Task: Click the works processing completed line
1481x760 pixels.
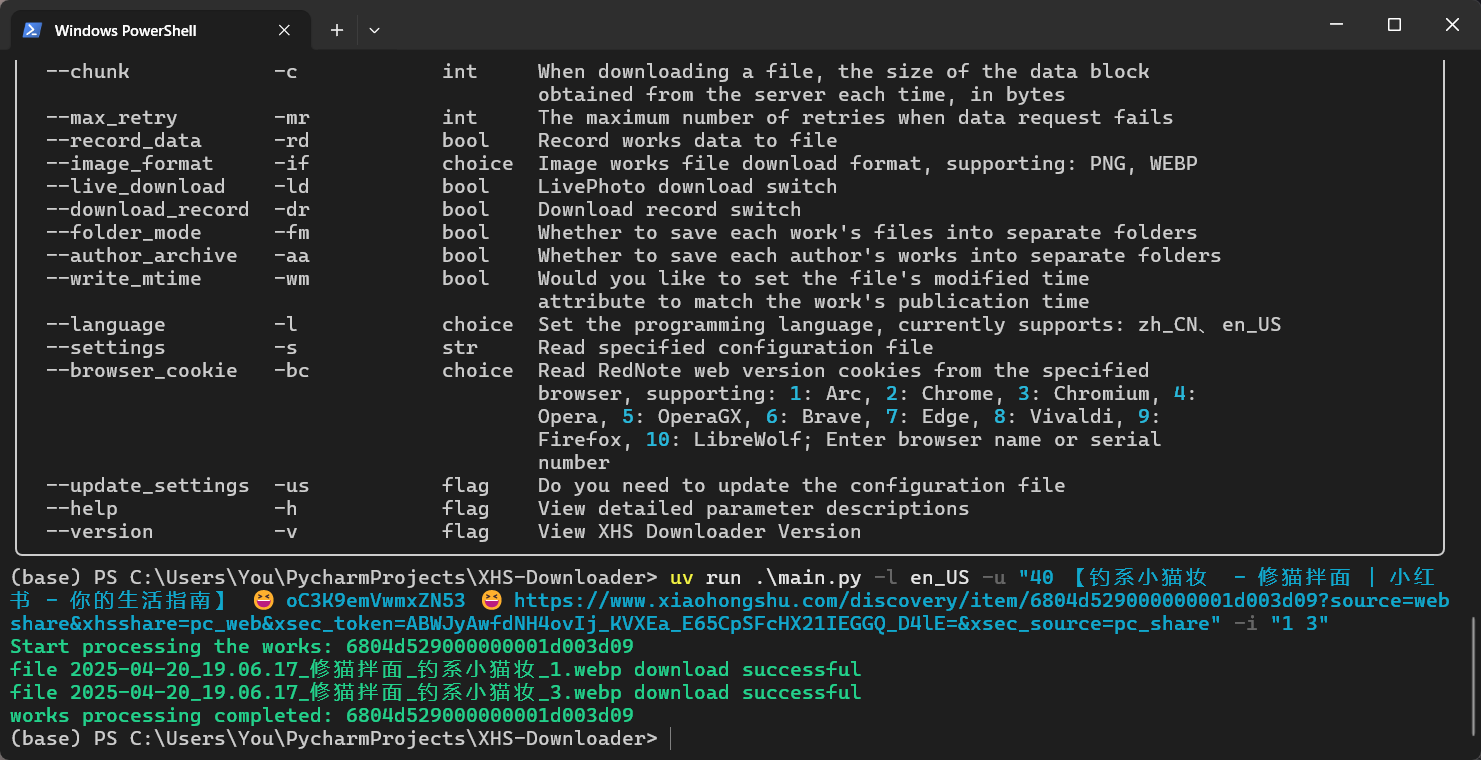Action: coord(321,716)
